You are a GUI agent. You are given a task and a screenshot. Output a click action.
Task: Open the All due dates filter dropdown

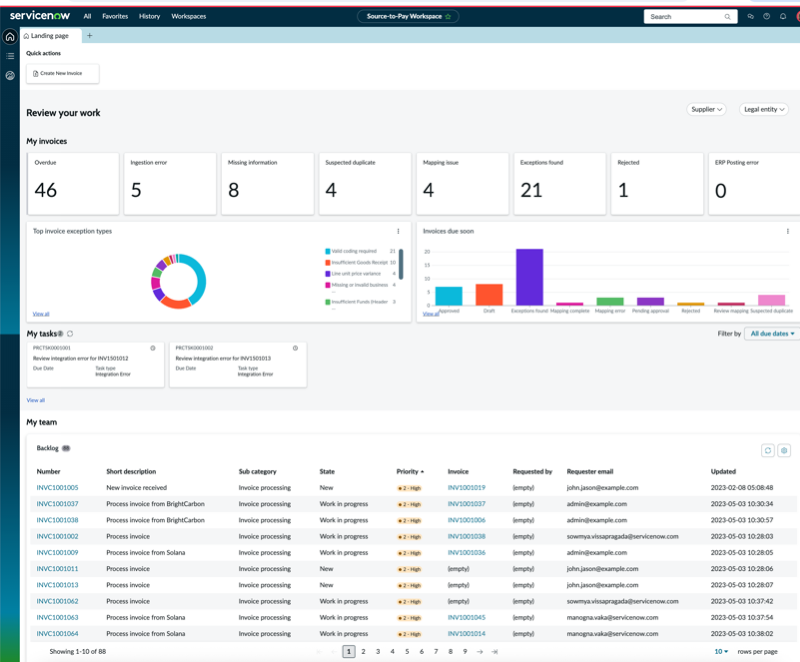pyautogui.click(x=772, y=334)
